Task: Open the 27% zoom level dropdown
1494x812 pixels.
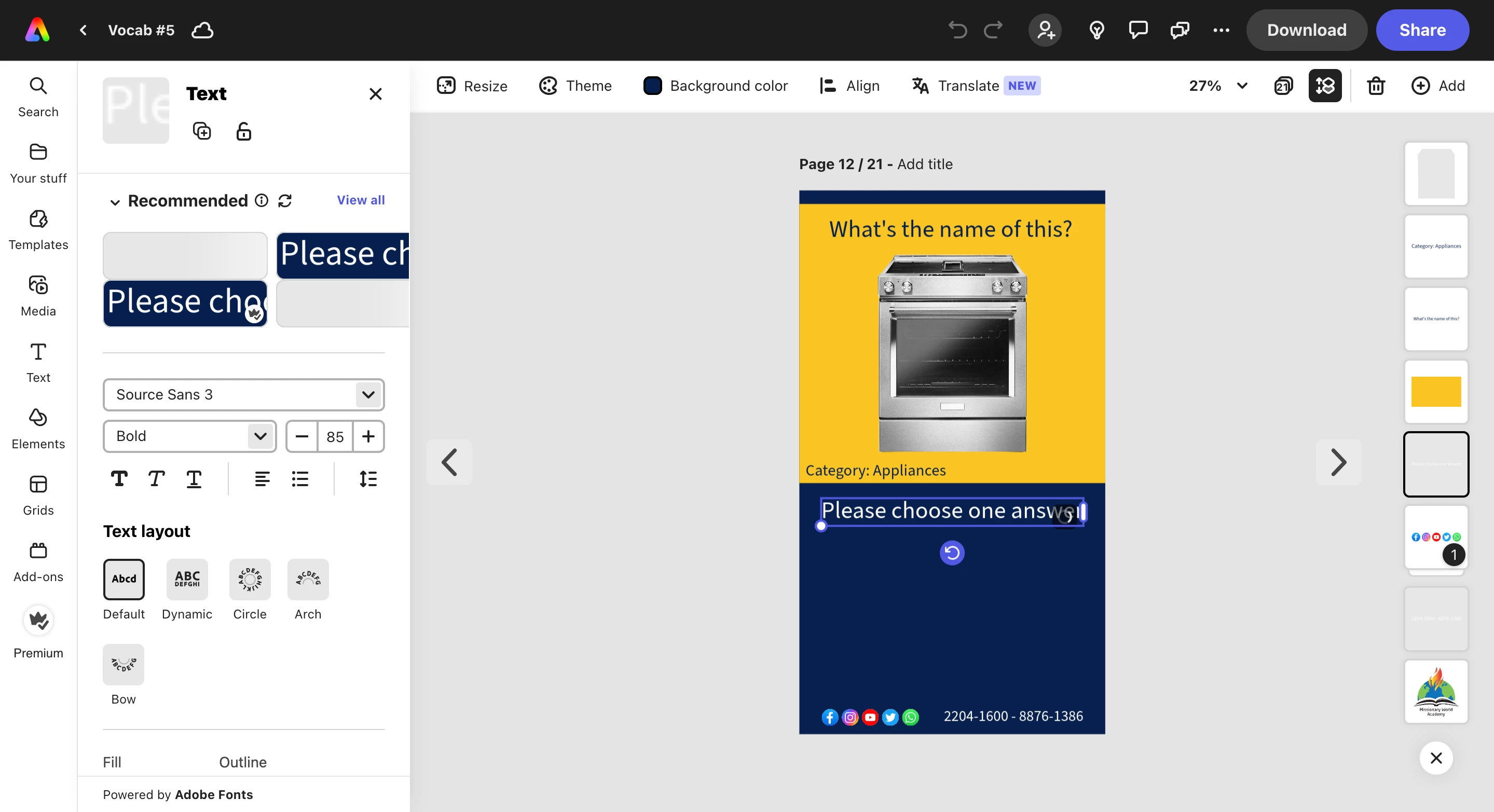Action: 1218,86
